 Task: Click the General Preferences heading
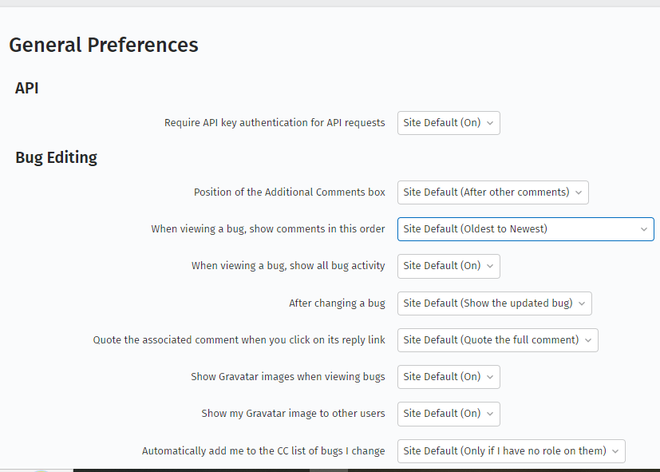[103, 45]
